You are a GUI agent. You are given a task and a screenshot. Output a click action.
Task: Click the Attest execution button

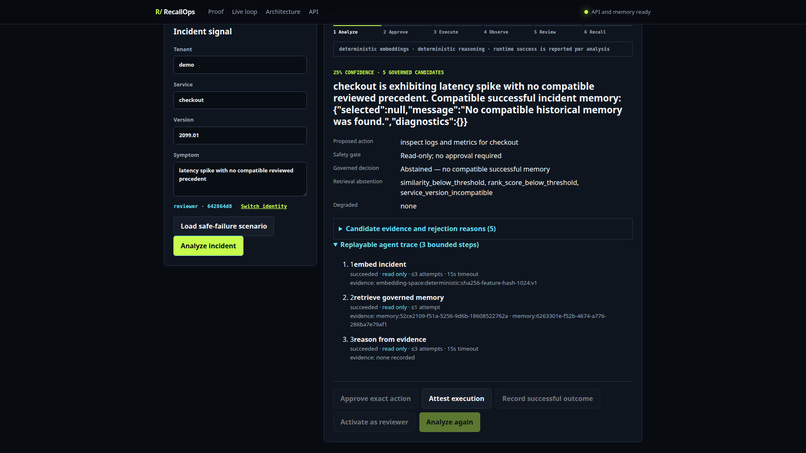(456, 398)
